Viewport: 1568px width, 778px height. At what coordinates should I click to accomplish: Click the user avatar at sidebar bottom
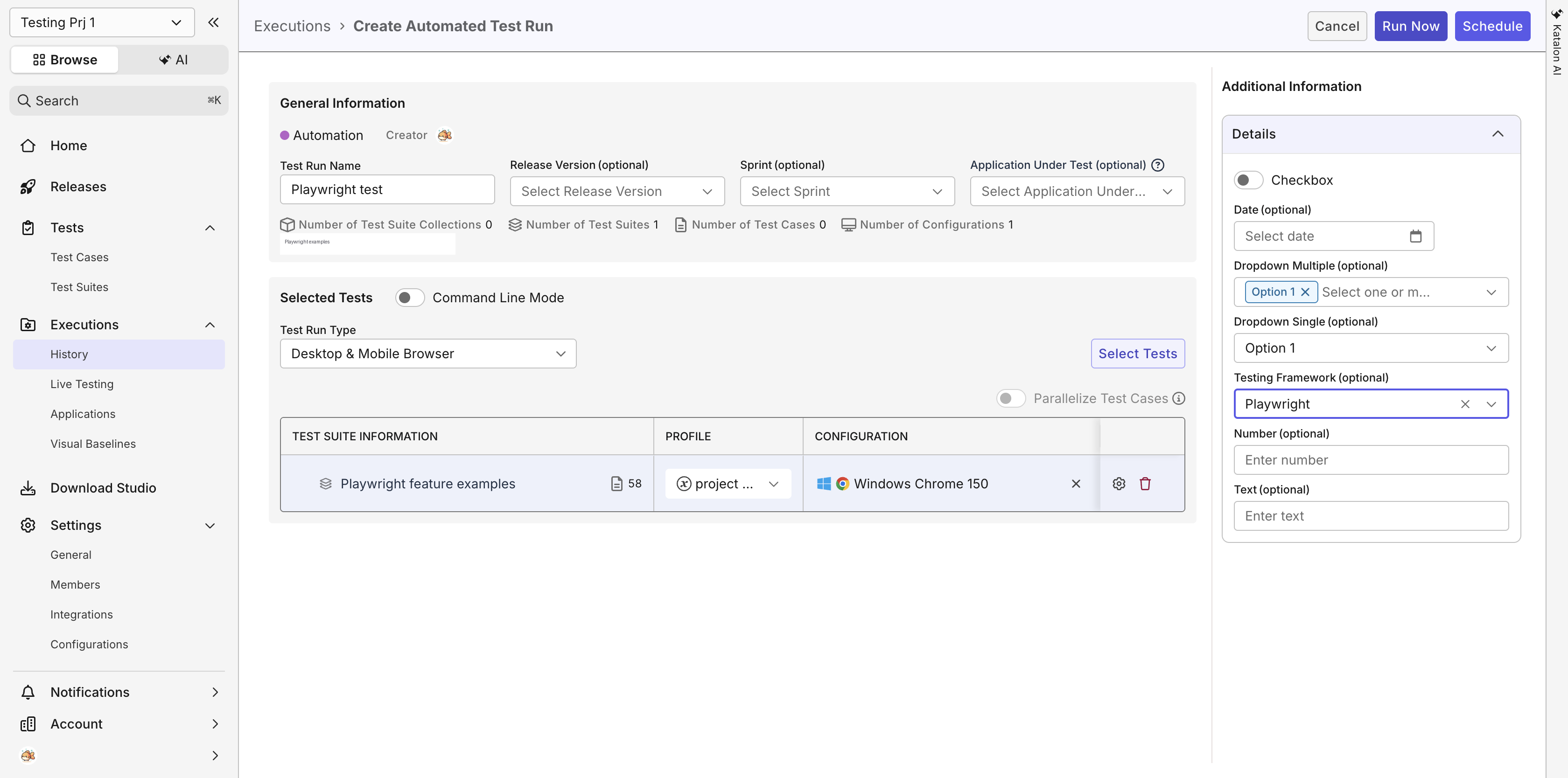coord(28,756)
